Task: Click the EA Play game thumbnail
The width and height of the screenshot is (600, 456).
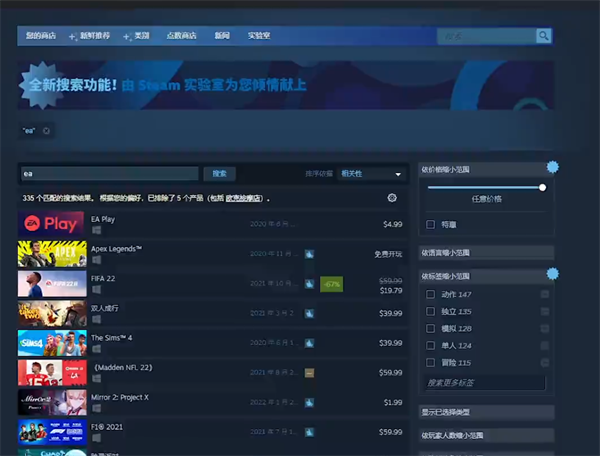Action: [x=51, y=223]
